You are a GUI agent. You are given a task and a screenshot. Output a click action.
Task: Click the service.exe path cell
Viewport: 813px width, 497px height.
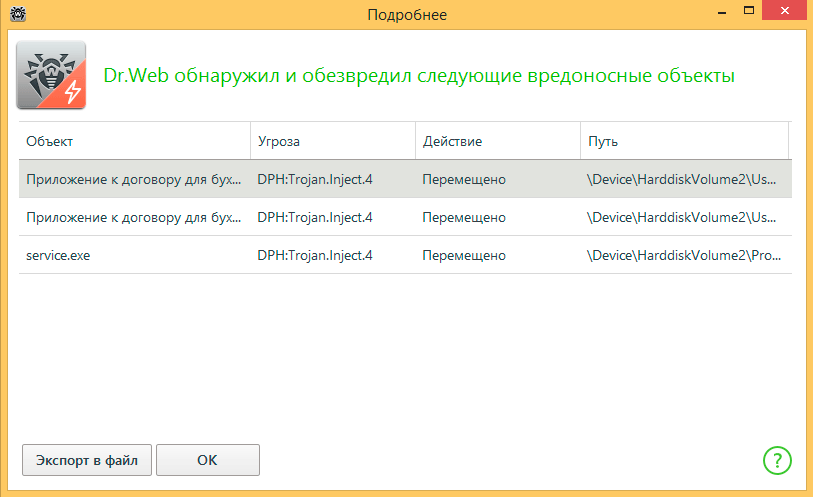[685, 255]
